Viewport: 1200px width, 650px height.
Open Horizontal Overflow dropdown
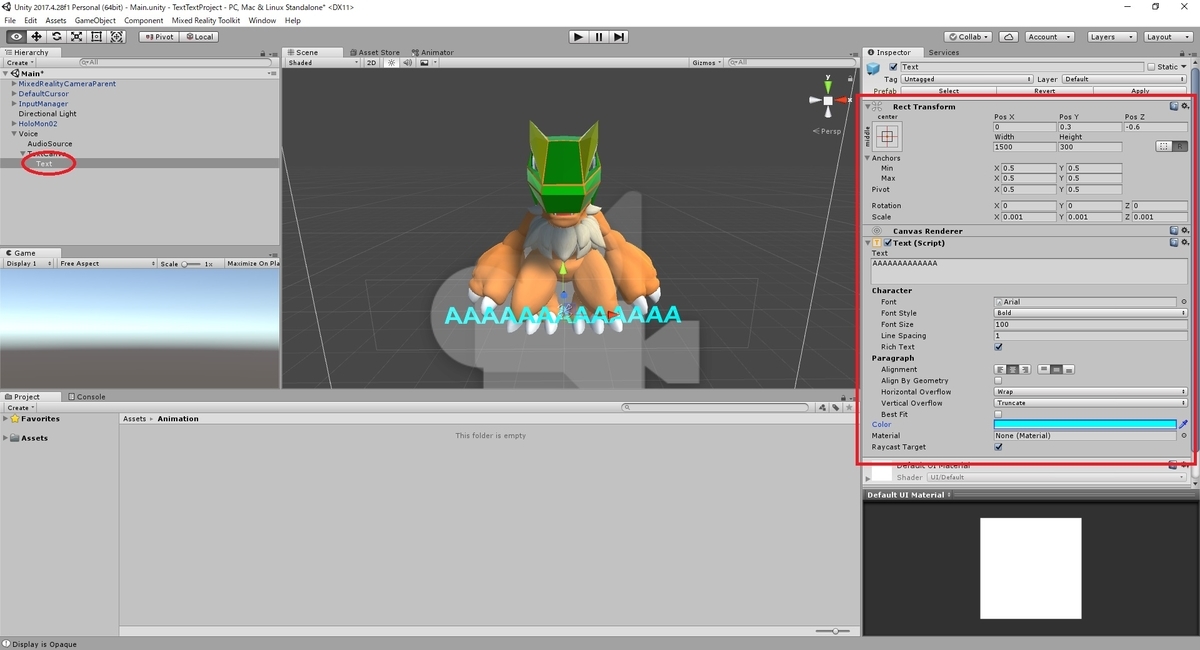pyautogui.click(x=1091, y=392)
